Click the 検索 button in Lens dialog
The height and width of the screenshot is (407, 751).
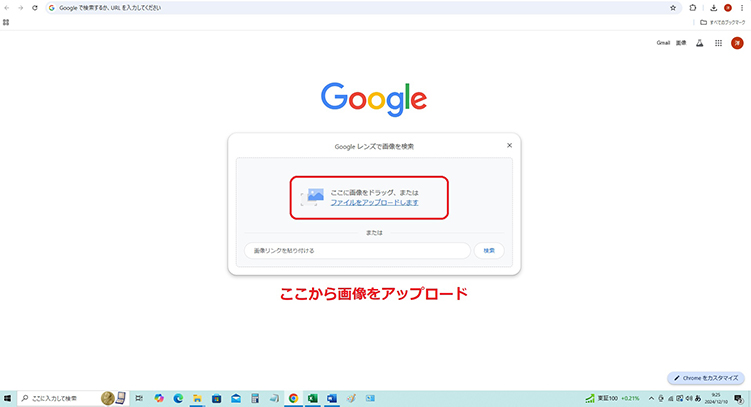pos(489,250)
